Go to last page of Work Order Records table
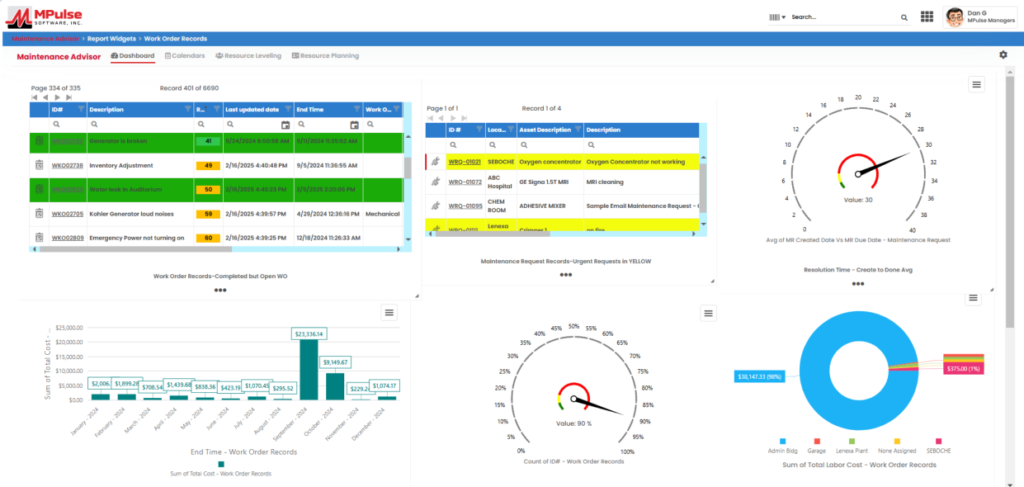Screen dimensions: 1024x487 point(69,97)
